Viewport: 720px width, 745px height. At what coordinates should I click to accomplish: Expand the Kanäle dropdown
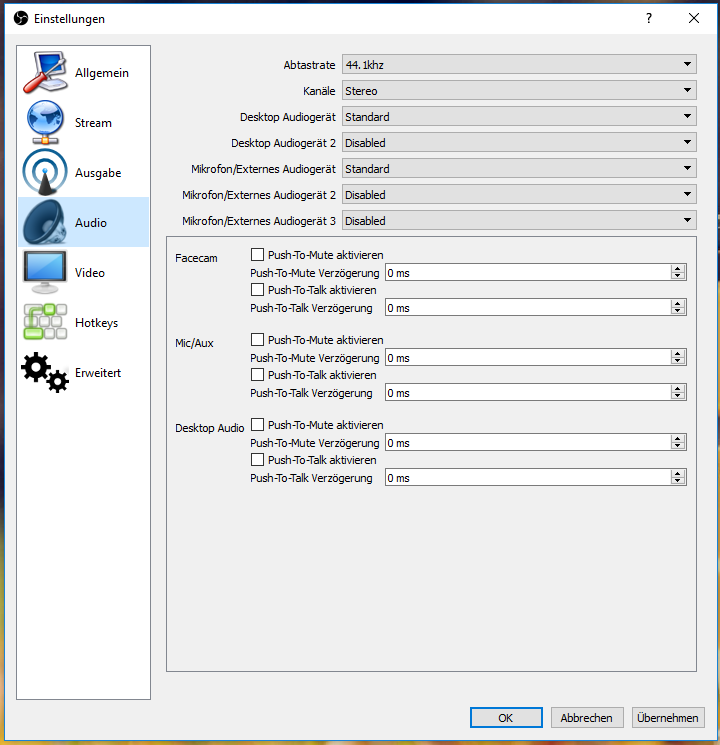(518, 91)
